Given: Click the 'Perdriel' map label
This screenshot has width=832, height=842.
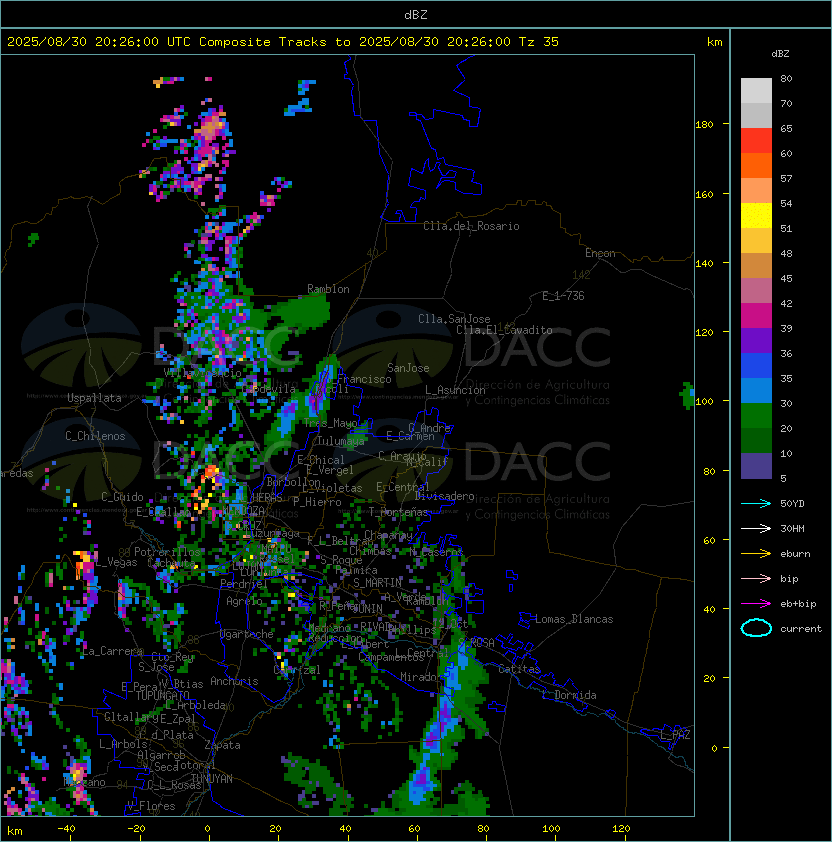Looking at the screenshot, I should (x=244, y=584).
